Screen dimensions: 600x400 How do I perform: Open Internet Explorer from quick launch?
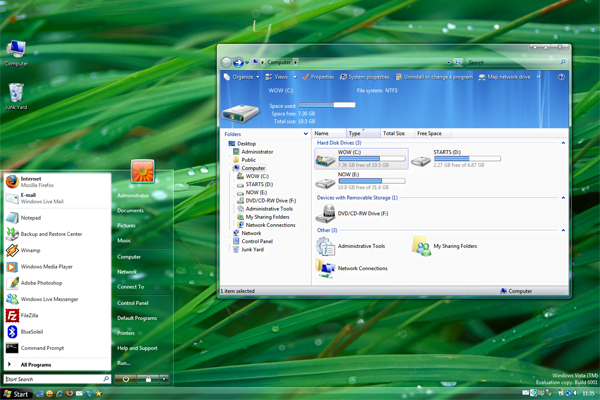(59, 393)
